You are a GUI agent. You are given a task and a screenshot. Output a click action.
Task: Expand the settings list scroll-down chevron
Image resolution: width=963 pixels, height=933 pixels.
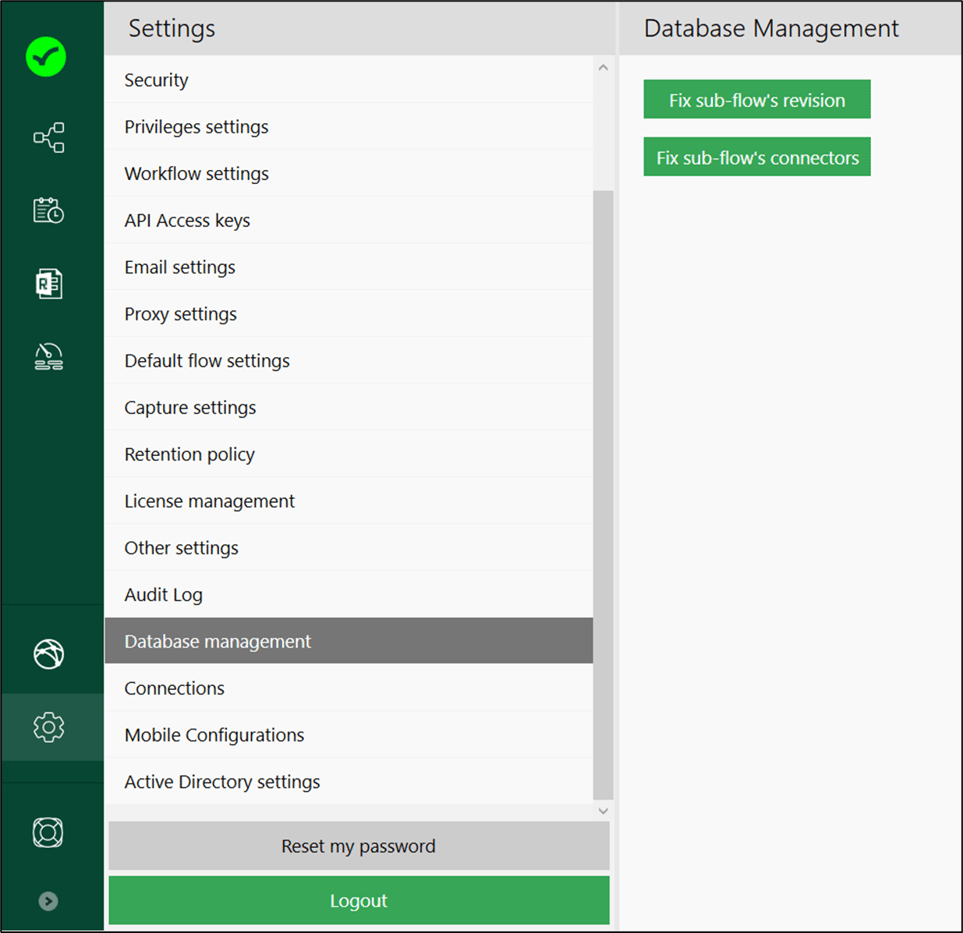(x=602, y=811)
